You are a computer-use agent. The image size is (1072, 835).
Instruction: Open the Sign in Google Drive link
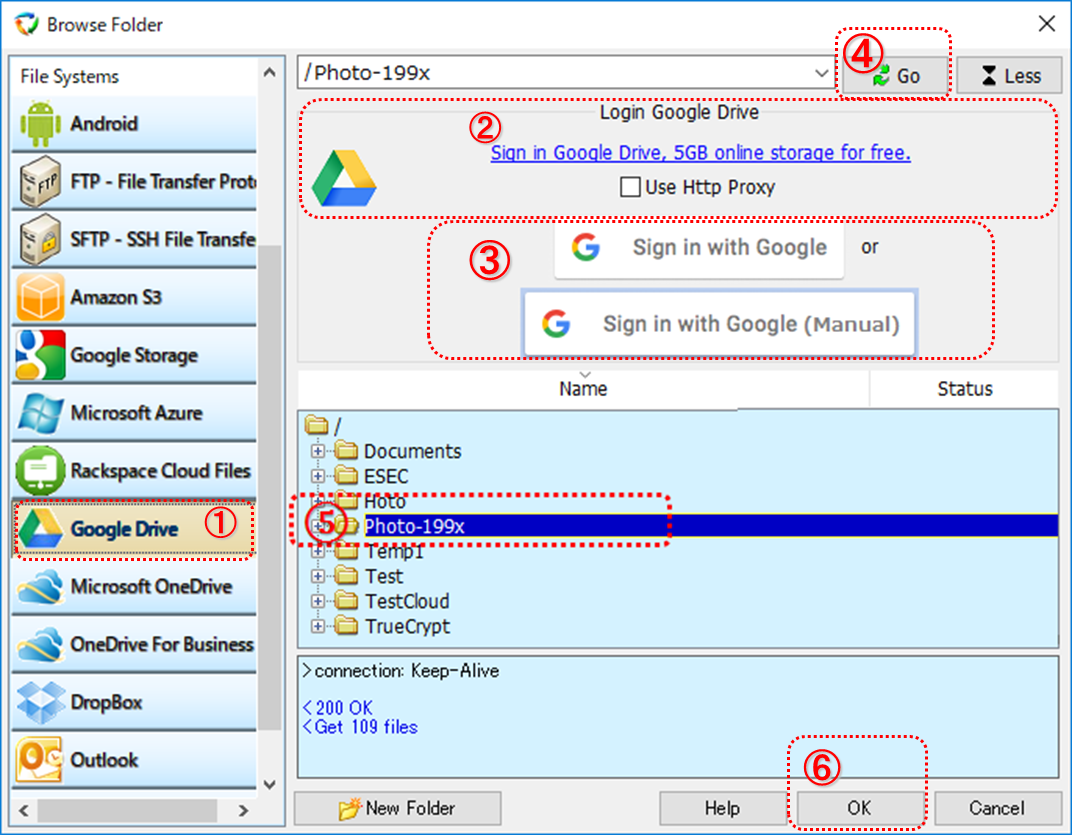click(700, 153)
